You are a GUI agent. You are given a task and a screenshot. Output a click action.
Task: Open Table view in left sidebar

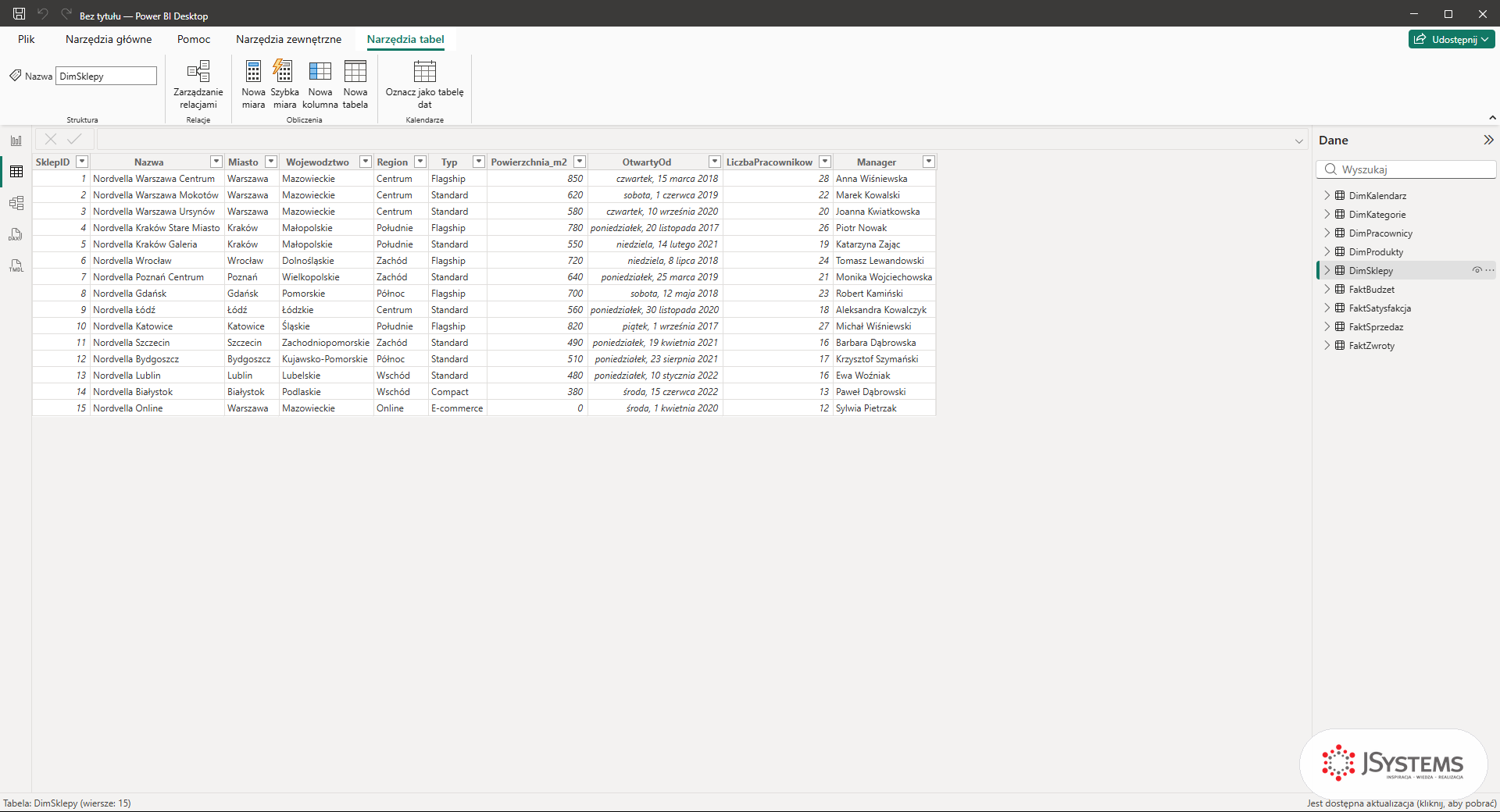pyautogui.click(x=16, y=172)
